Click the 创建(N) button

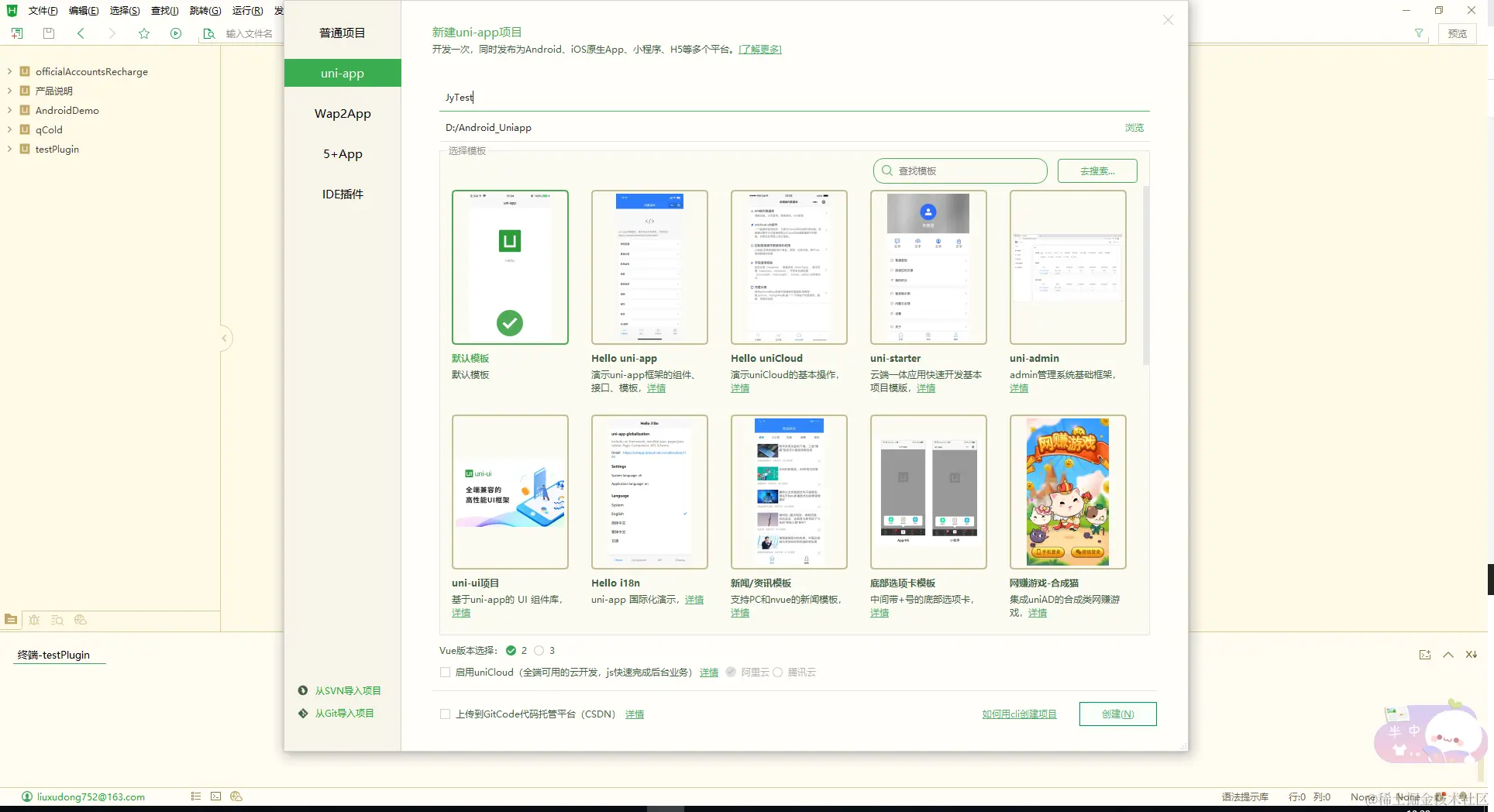click(x=1117, y=714)
